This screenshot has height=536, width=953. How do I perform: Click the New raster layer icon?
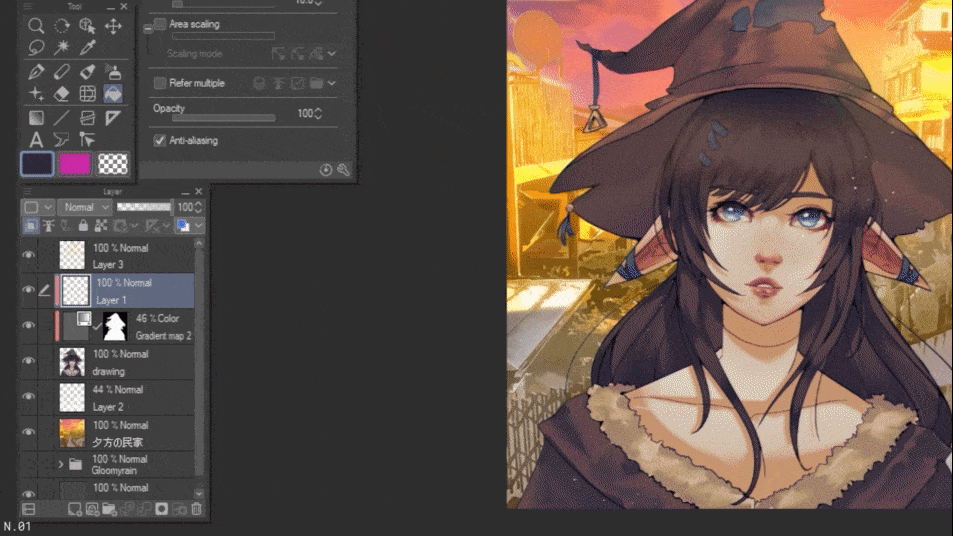(74, 509)
